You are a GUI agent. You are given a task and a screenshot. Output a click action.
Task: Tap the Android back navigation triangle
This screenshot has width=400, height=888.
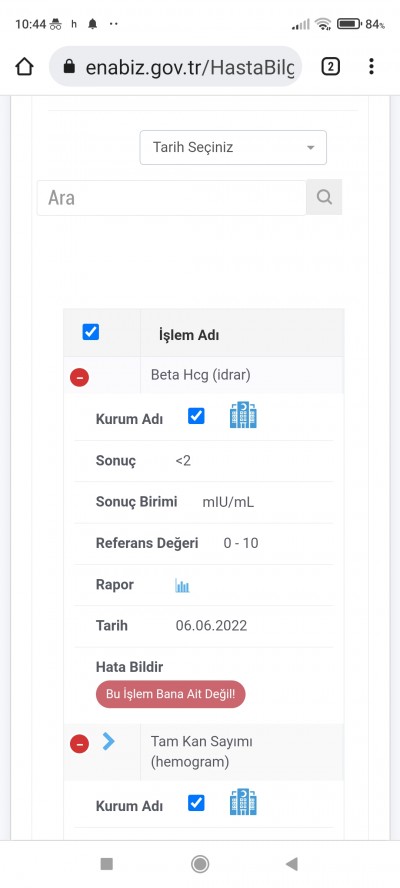coord(292,864)
